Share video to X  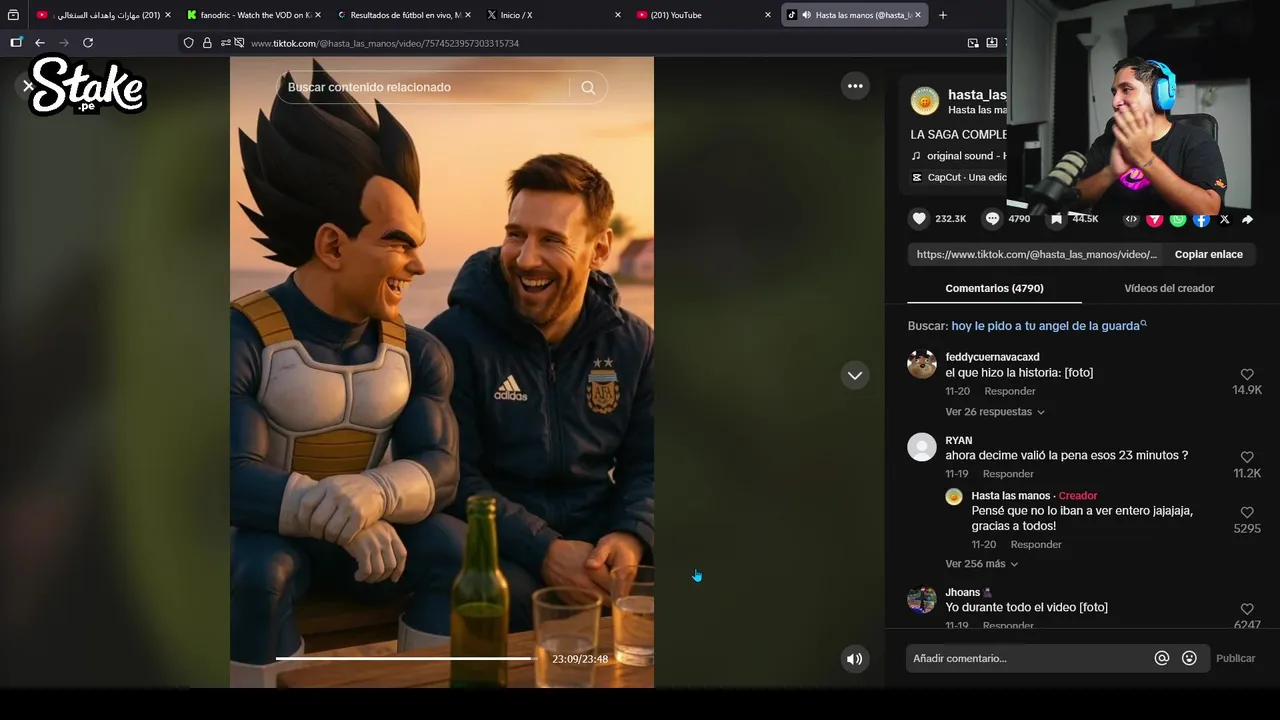pyautogui.click(x=1225, y=219)
